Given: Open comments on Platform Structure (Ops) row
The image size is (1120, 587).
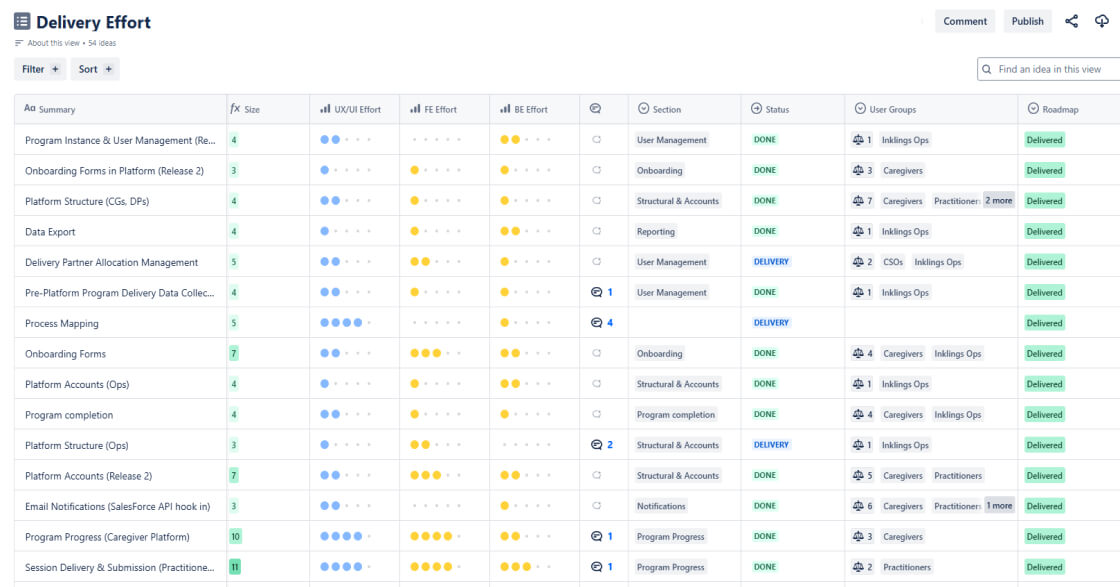Looking at the screenshot, I should [x=601, y=445].
